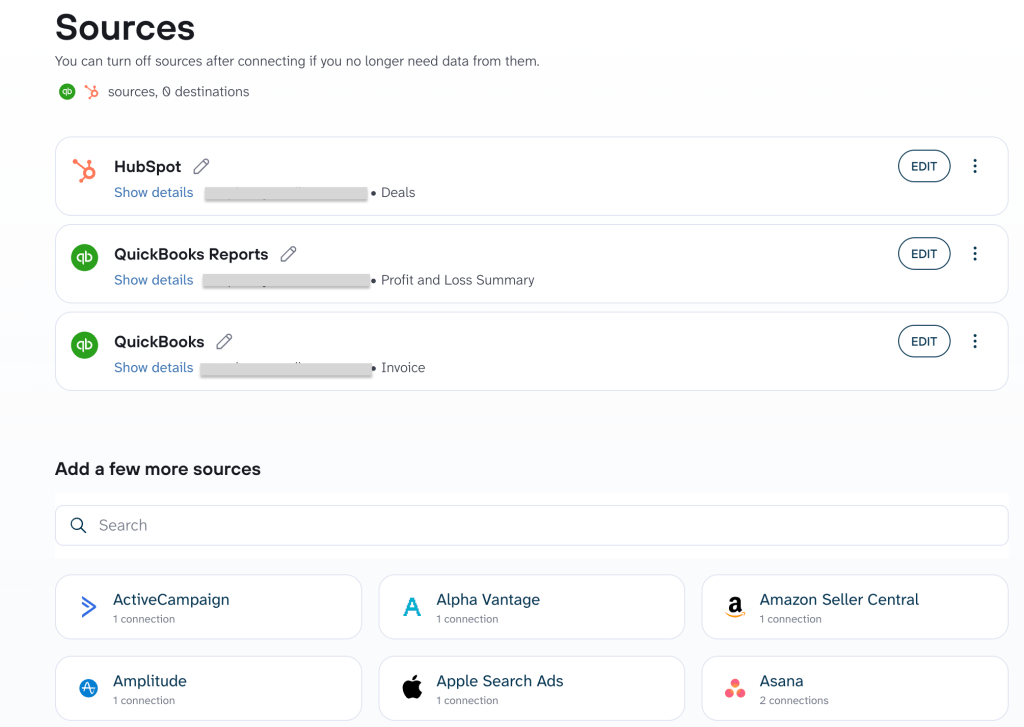The height and width of the screenshot is (727, 1024).
Task: Show details for QuickBooks Reports source
Action: pos(153,280)
